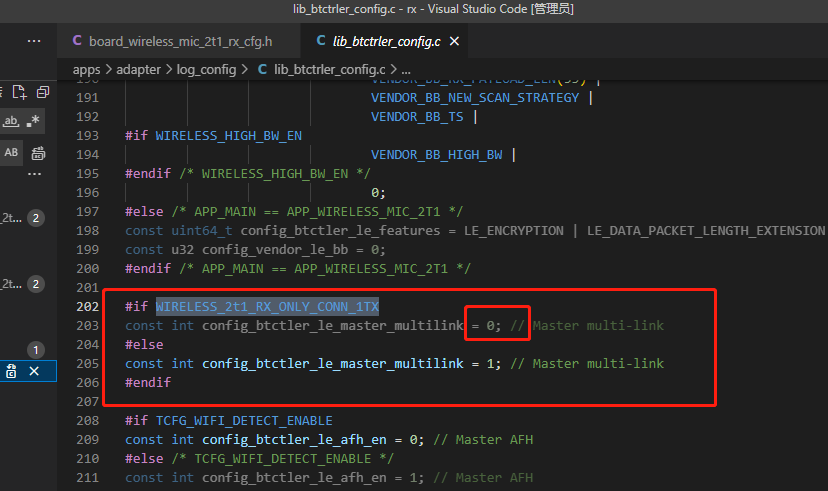The width and height of the screenshot is (828, 491).
Task: Click the window title bar text
Action: pyautogui.click(x=434, y=9)
